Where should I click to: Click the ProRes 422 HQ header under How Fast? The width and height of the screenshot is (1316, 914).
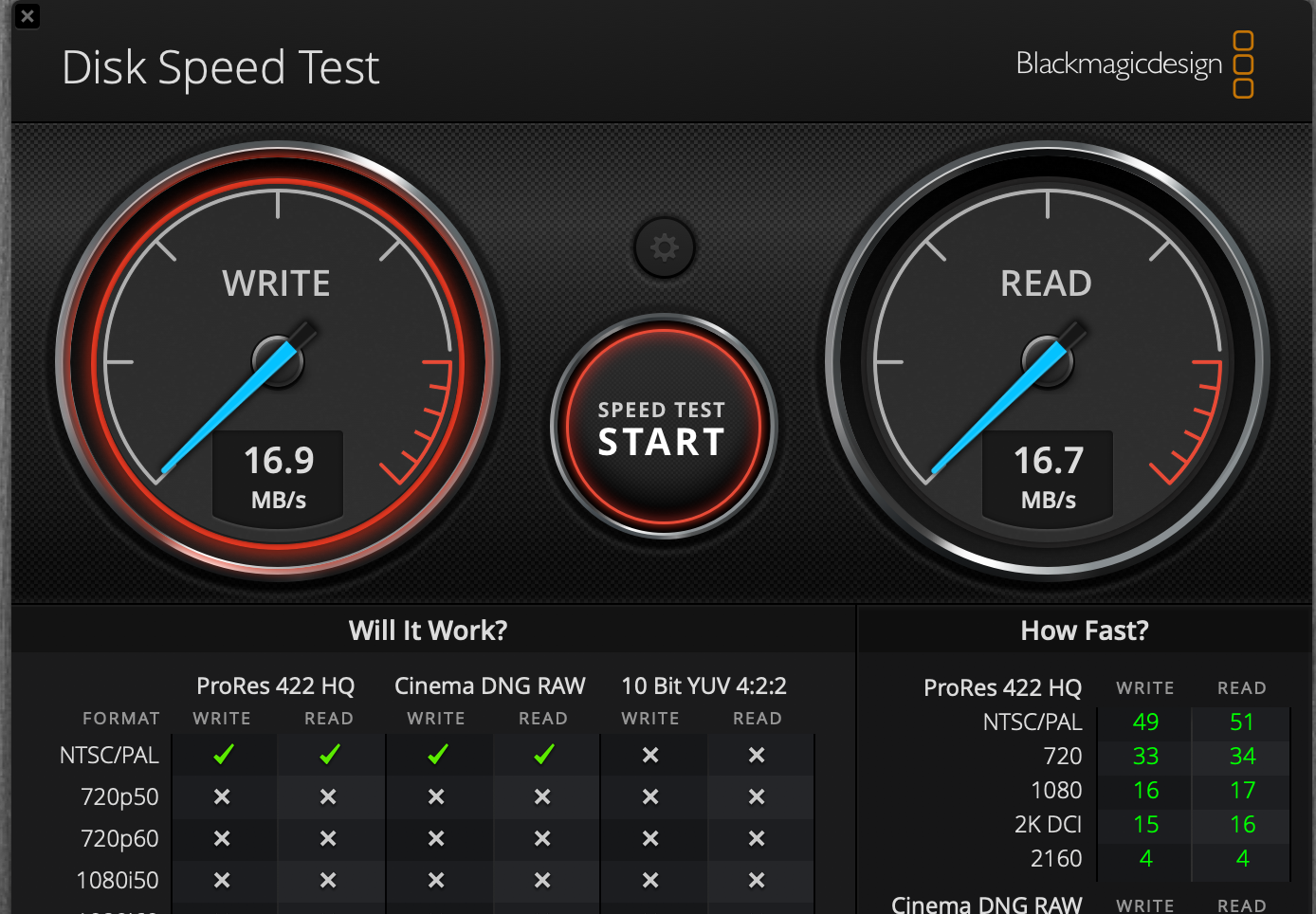1003,687
